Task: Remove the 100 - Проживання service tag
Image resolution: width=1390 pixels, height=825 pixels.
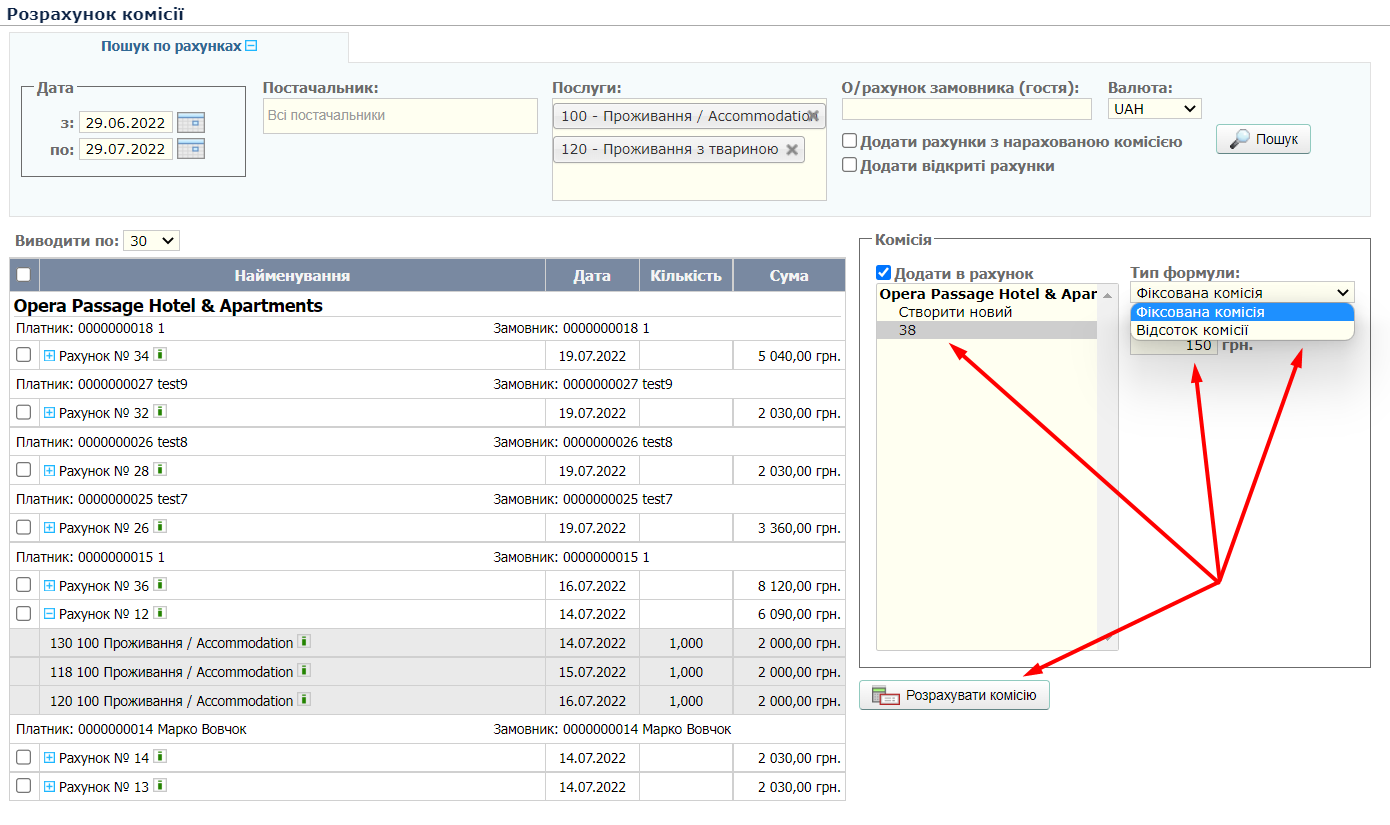Action: point(814,116)
